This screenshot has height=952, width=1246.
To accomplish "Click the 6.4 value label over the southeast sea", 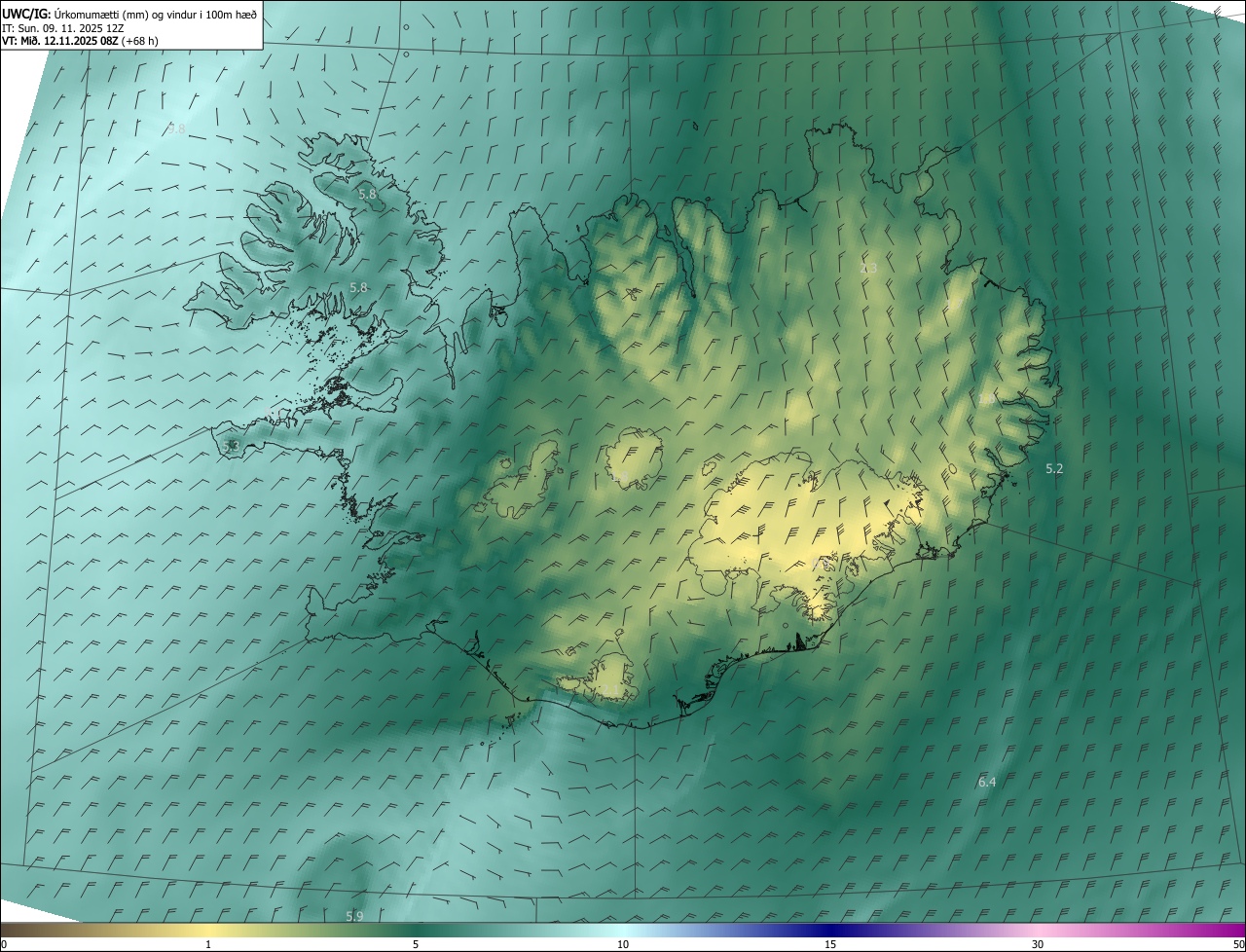I will click(987, 782).
